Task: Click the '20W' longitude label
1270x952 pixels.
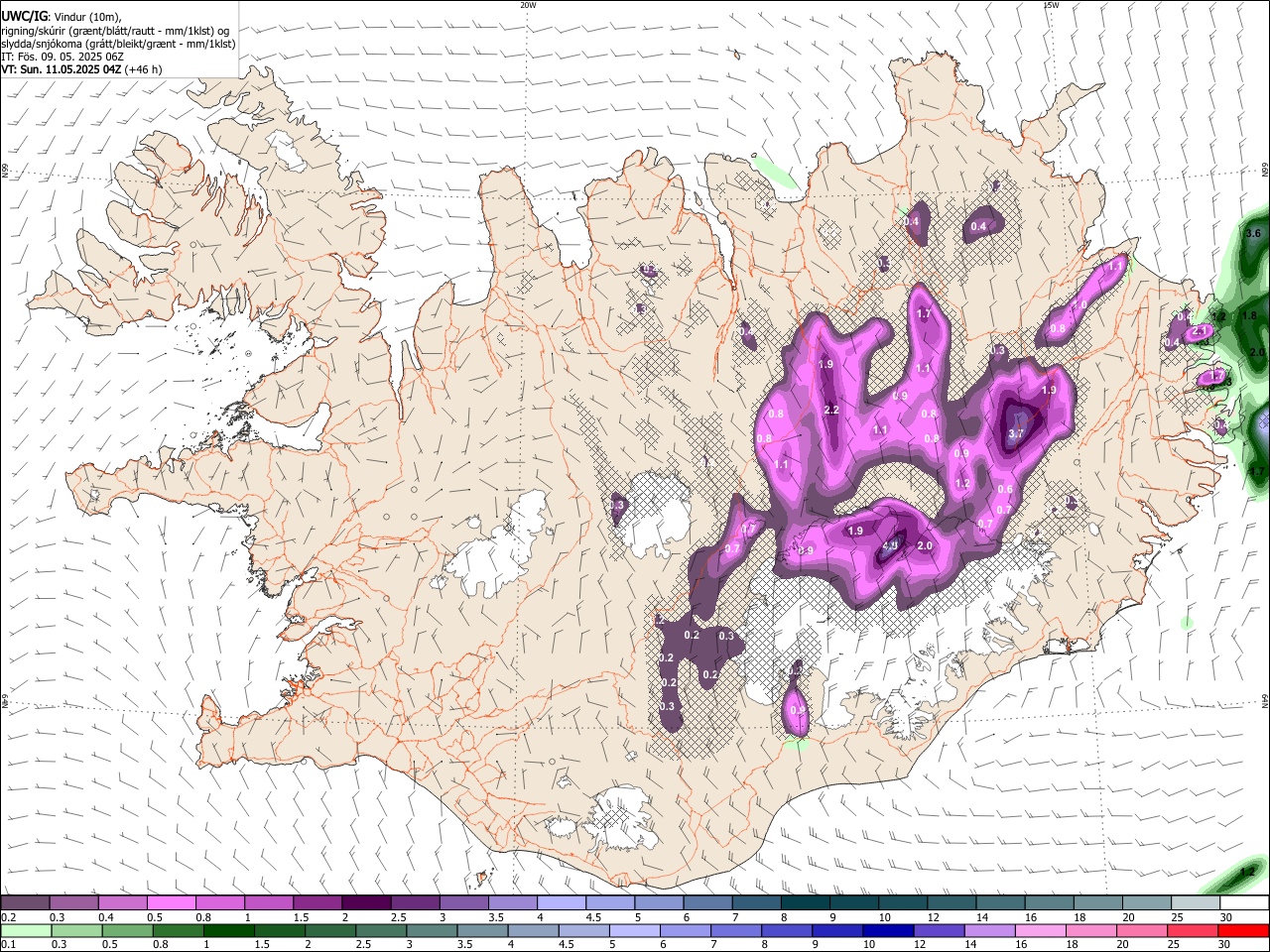Action: (x=528, y=5)
